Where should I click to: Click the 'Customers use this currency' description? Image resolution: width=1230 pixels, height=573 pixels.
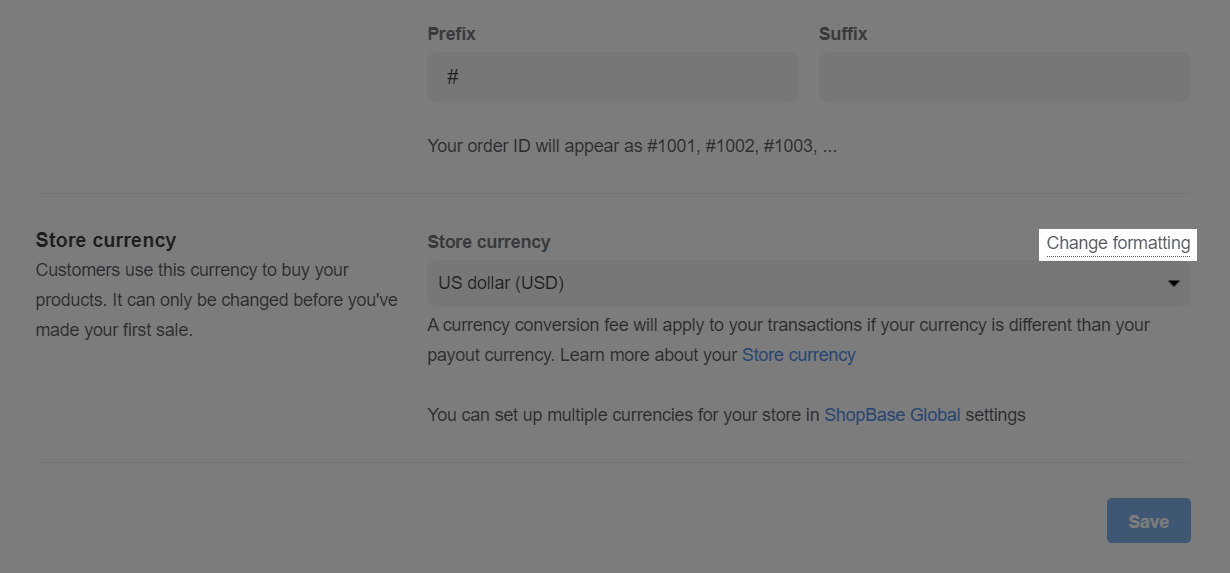(192, 270)
